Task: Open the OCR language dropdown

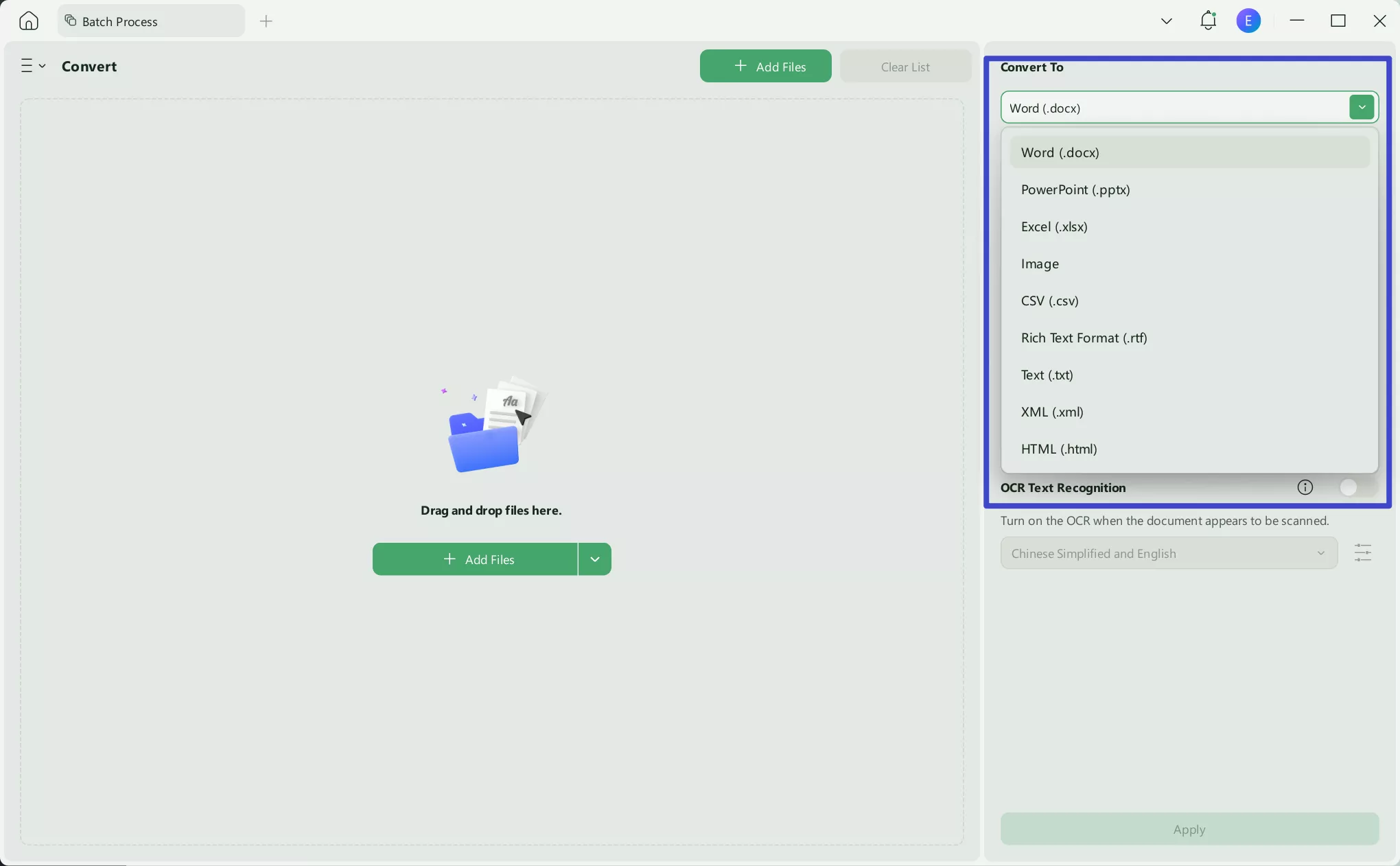Action: tap(1168, 553)
